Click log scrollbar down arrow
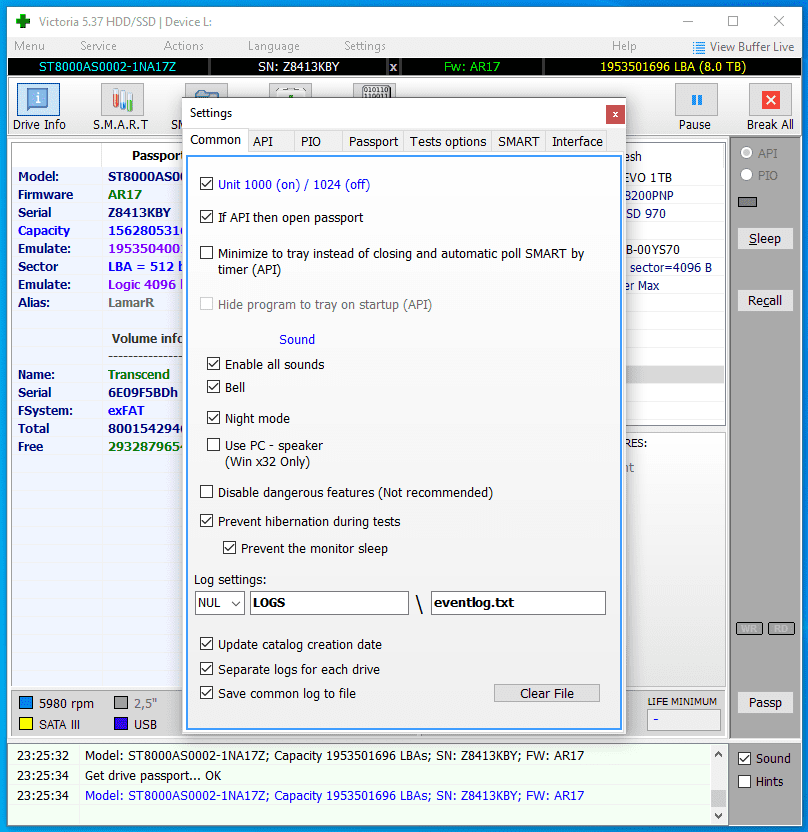This screenshot has height=832, width=808. (718, 816)
